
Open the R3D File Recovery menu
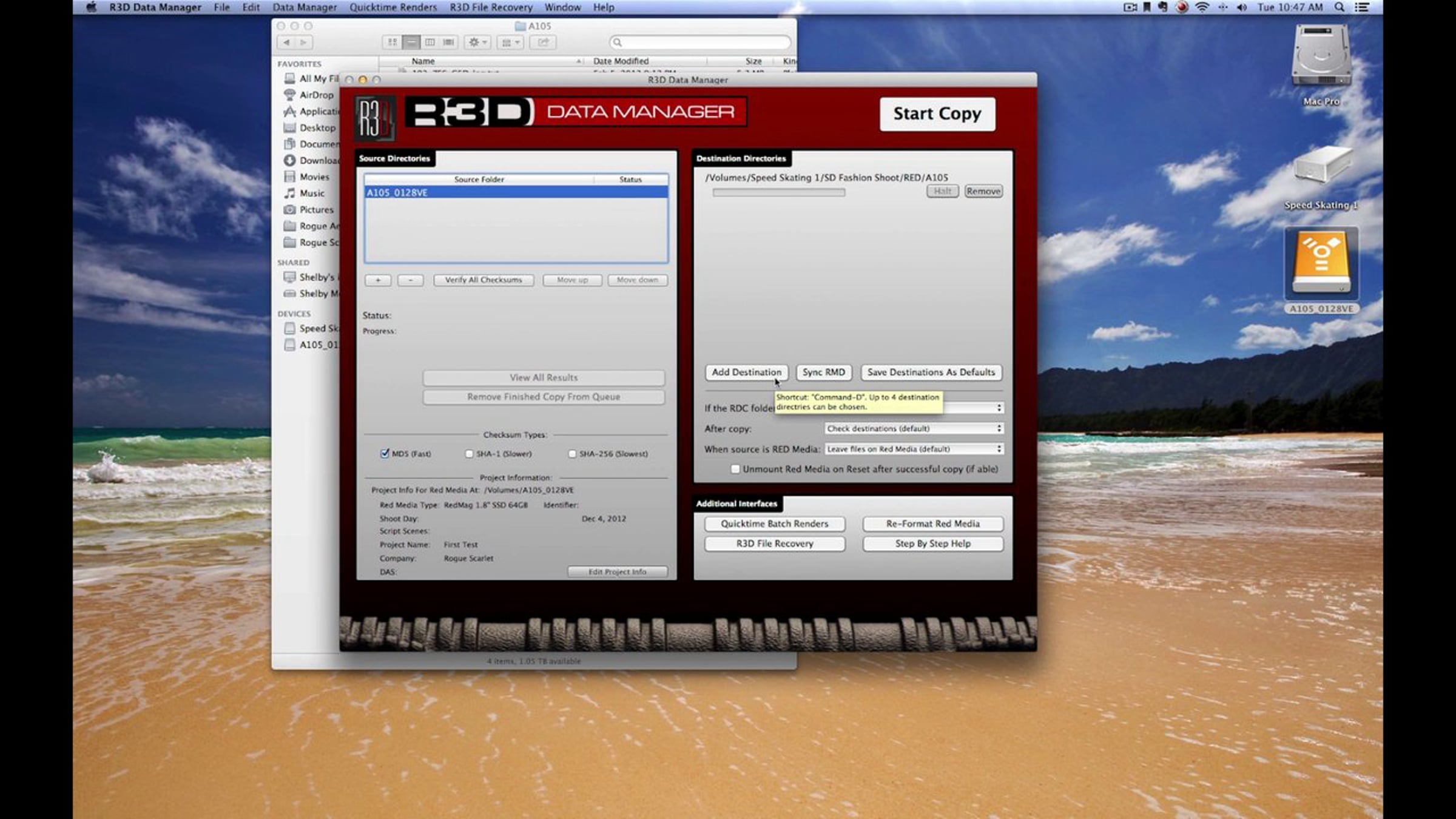tap(491, 7)
